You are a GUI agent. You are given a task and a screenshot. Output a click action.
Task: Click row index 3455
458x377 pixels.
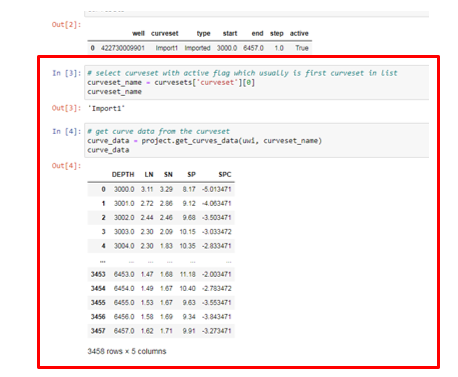[x=98, y=303]
